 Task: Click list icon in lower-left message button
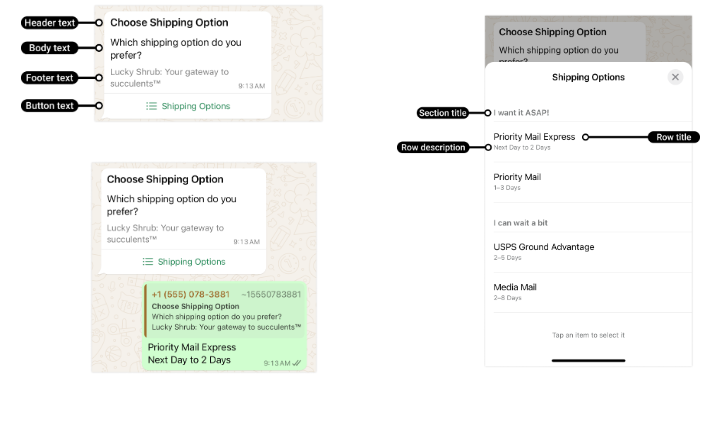[x=148, y=262]
